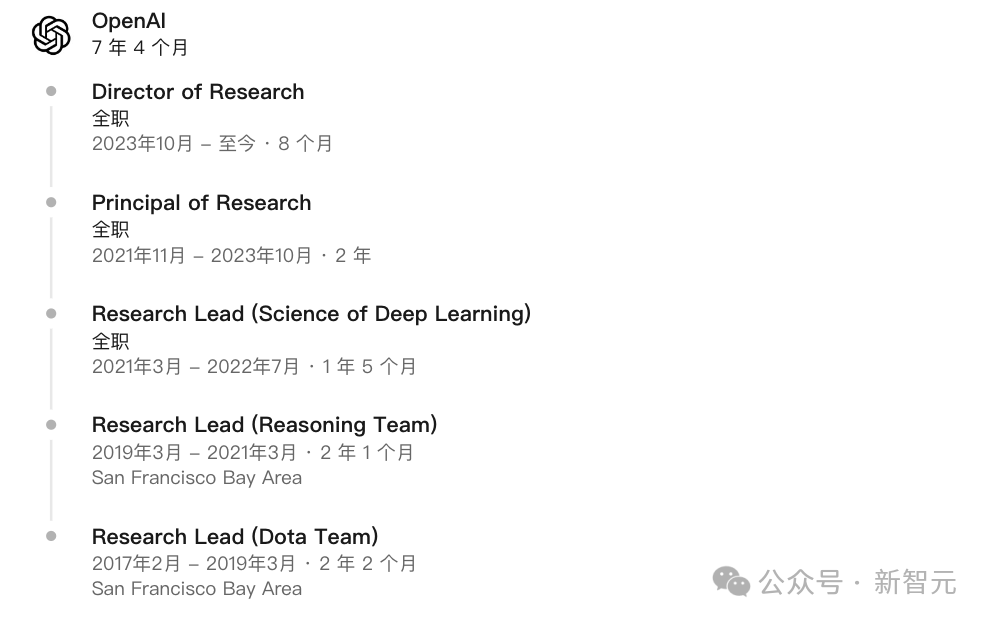Click the 2017年2月 – 2019年3月 date range
Screen dimensions: 988x622
tap(193, 563)
